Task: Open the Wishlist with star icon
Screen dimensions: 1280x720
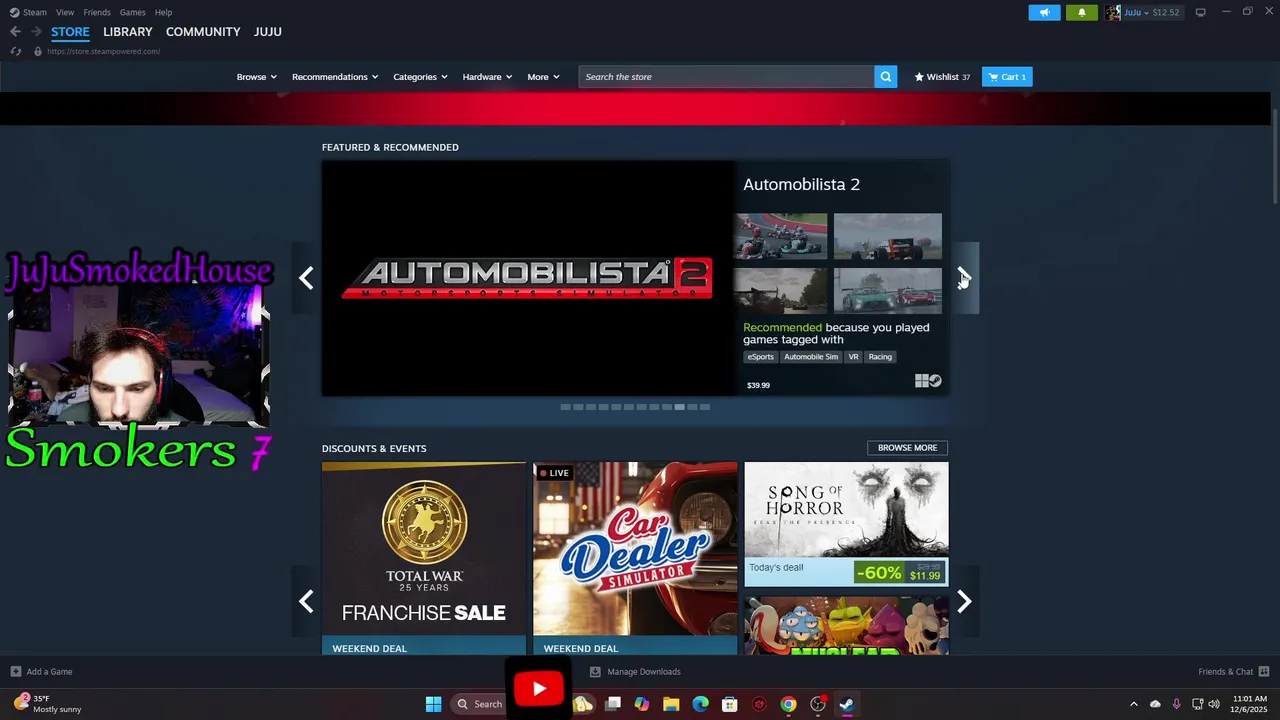Action: [942, 77]
